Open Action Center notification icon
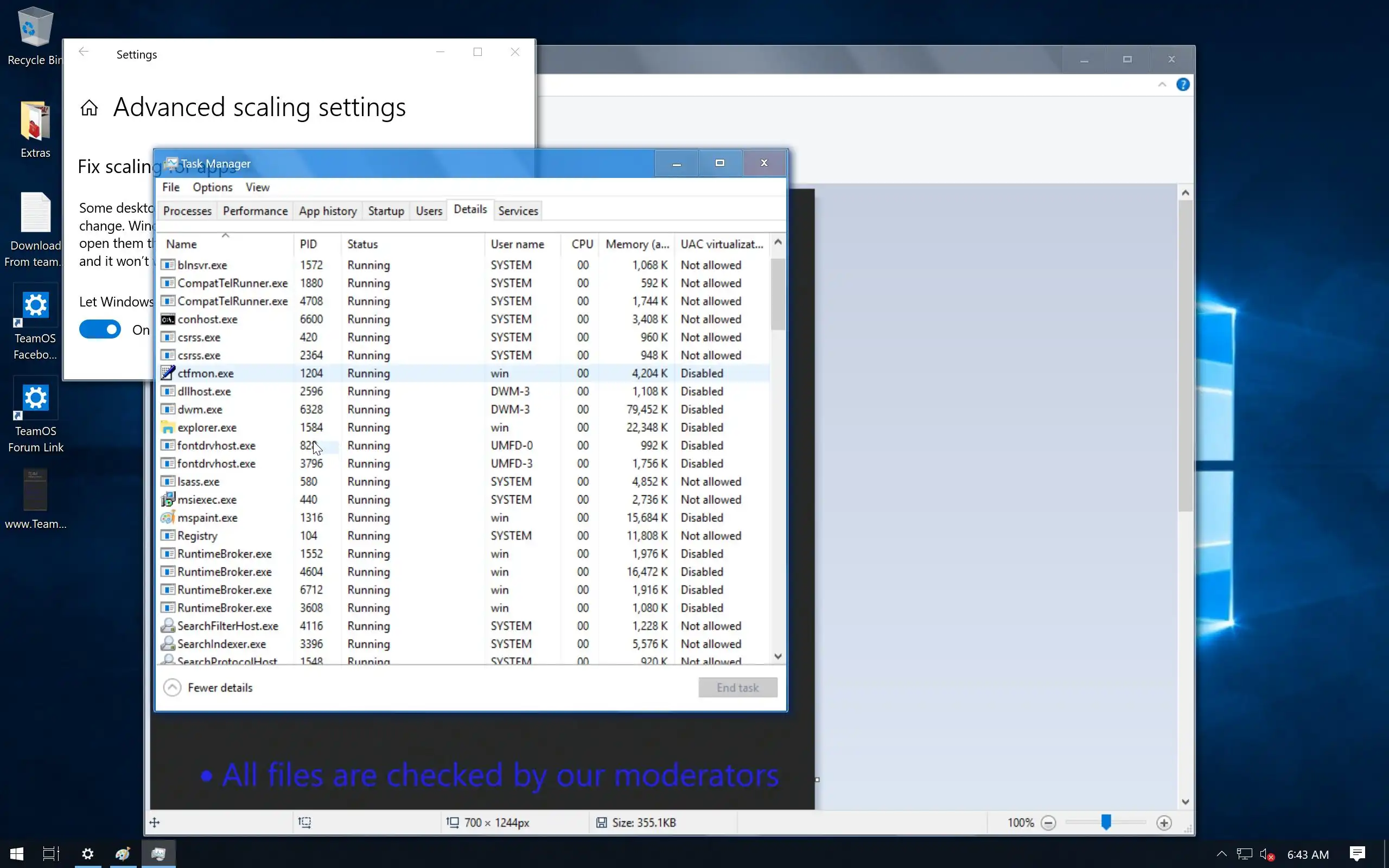 [1357, 854]
